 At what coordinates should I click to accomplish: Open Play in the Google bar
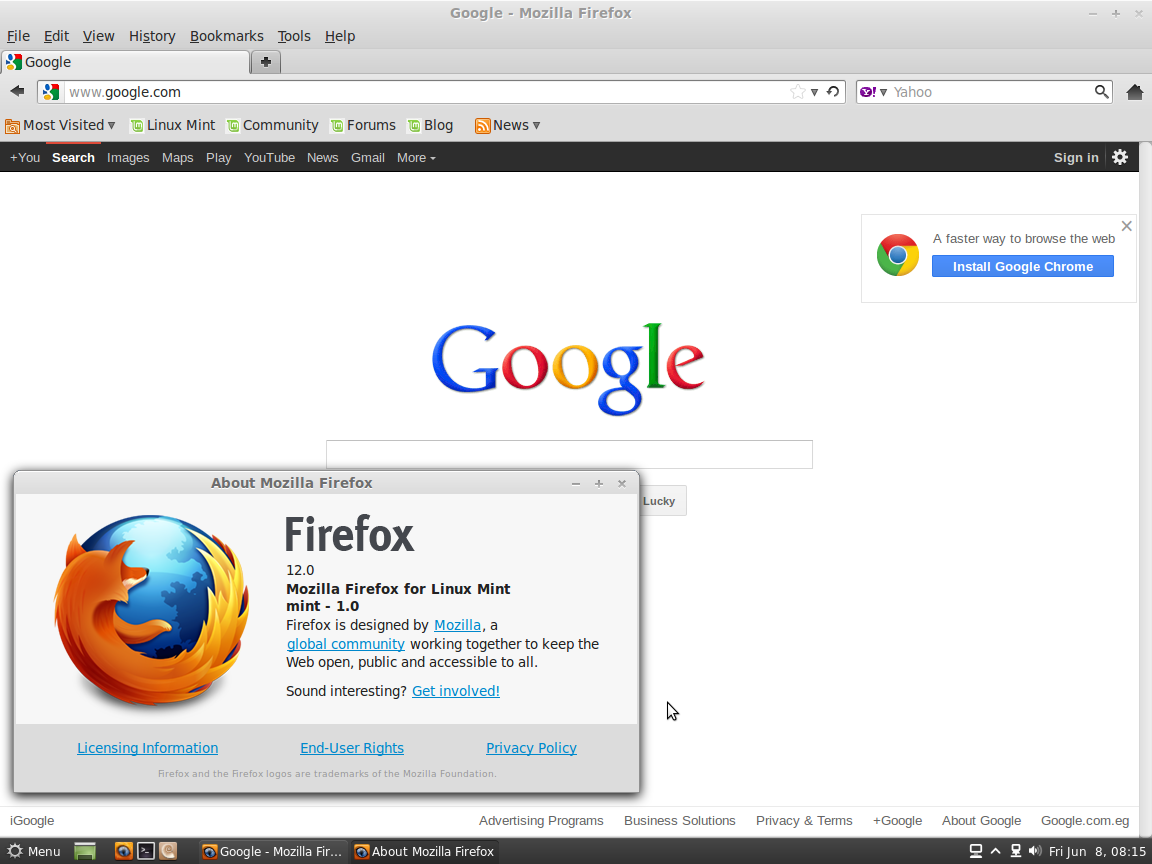218,157
